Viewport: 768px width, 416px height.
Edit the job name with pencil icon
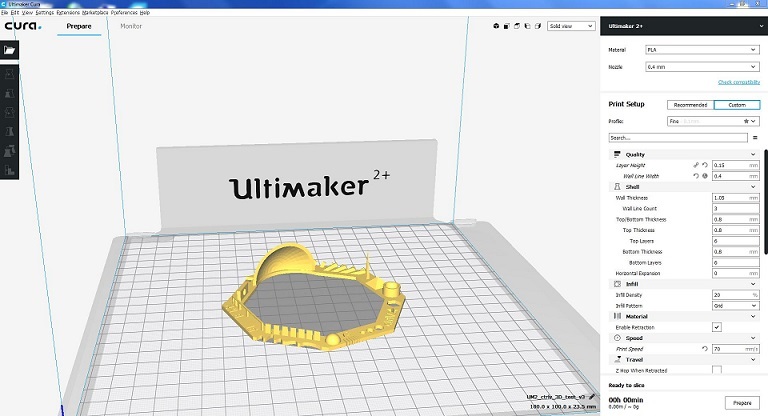click(x=592, y=396)
